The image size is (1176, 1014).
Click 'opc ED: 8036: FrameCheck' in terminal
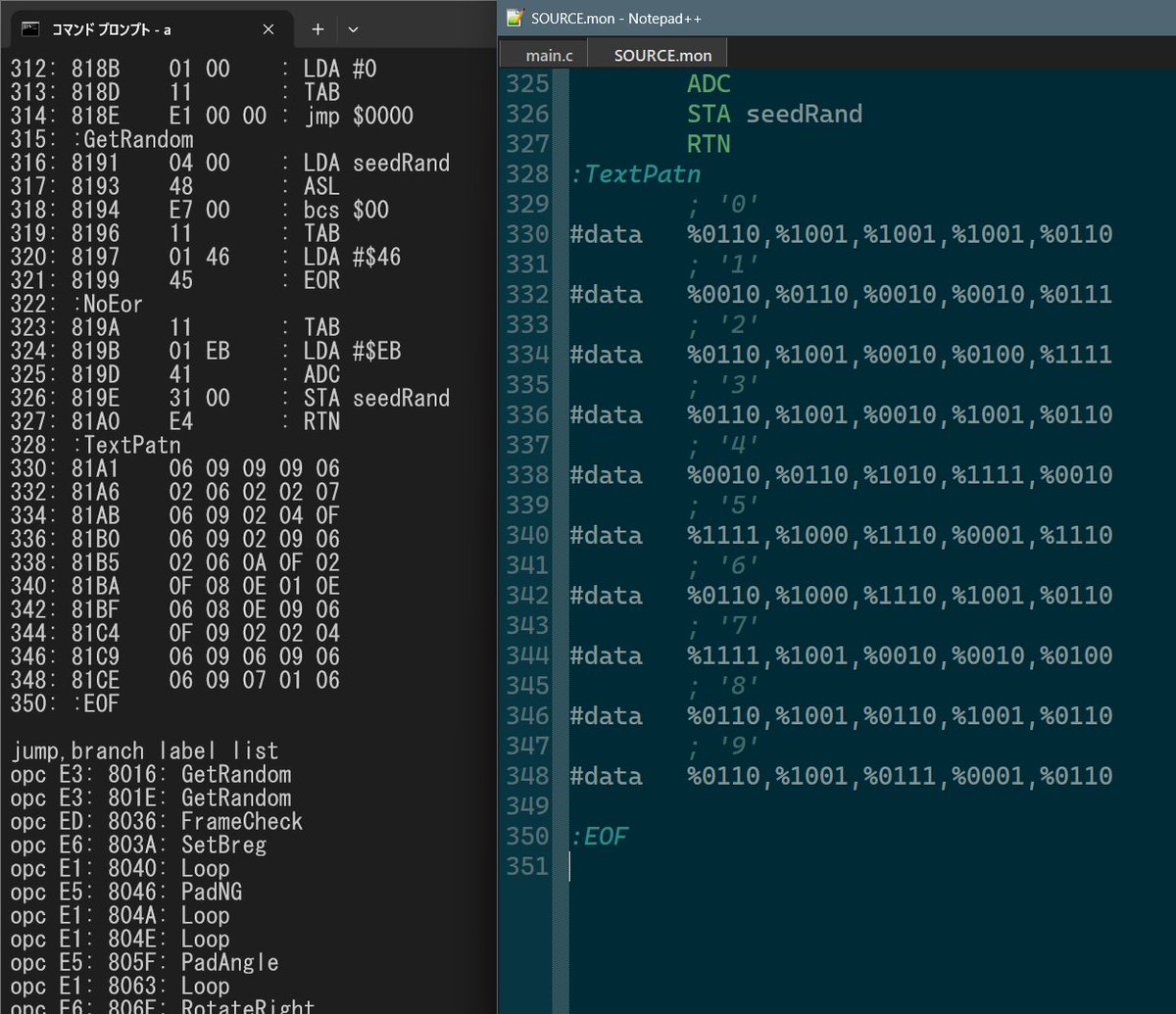[157, 822]
